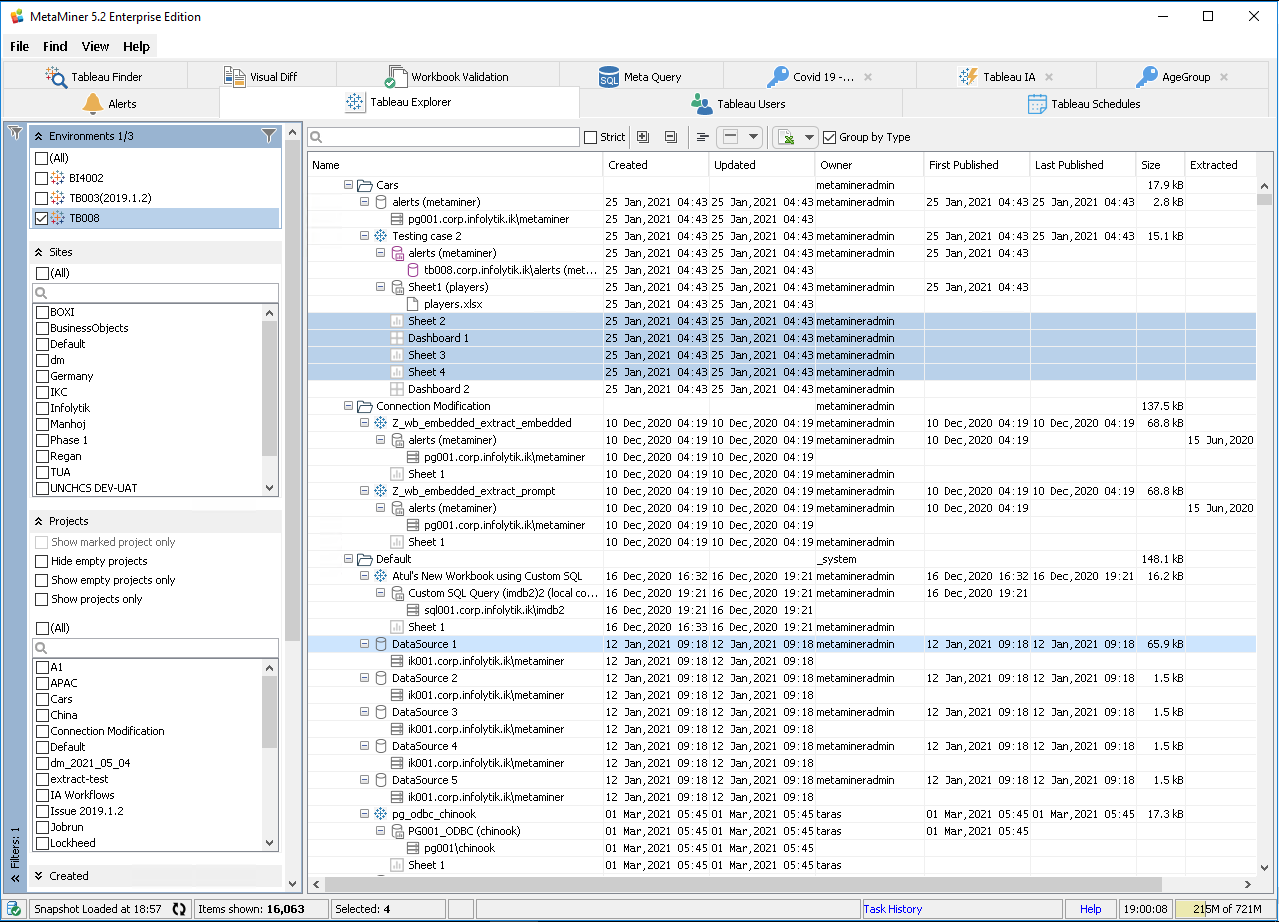Image resolution: width=1279 pixels, height=922 pixels.
Task: Check the Germany site checkbox
Action: pos(42,376)
